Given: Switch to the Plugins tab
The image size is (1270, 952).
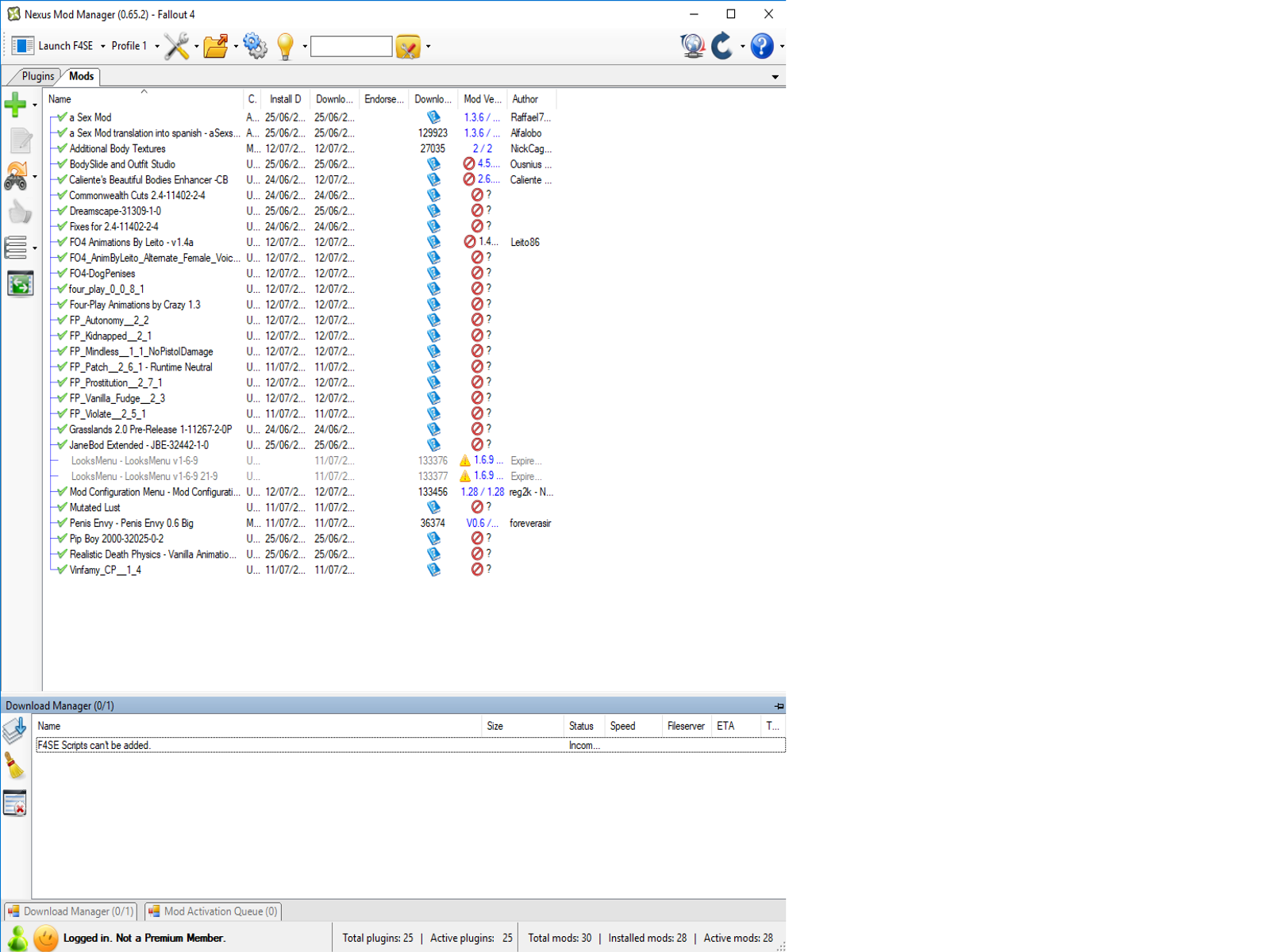Looking at the screenshot, I should click(38, 76).
